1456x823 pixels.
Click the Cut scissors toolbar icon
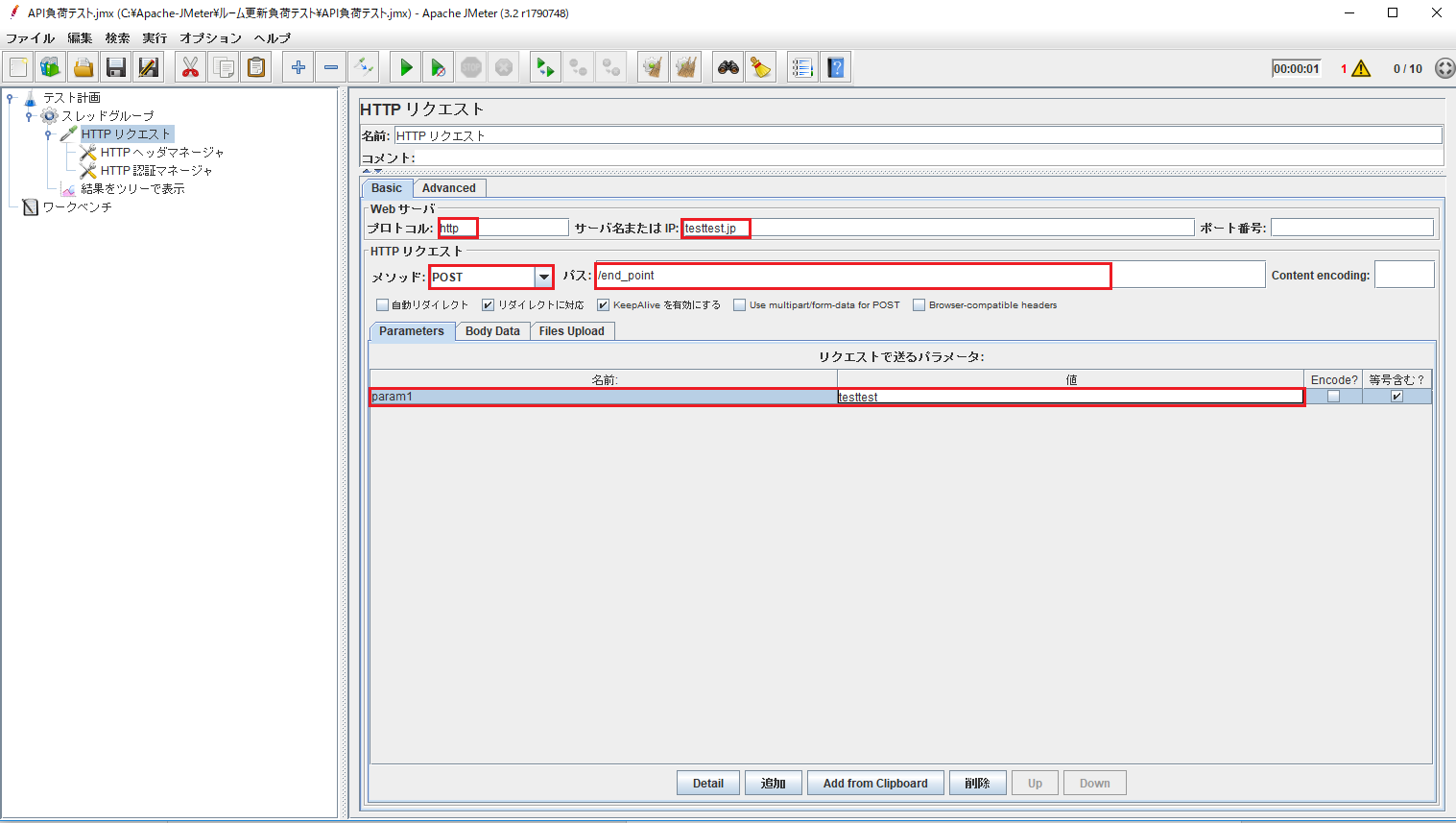tap(190, 66)
